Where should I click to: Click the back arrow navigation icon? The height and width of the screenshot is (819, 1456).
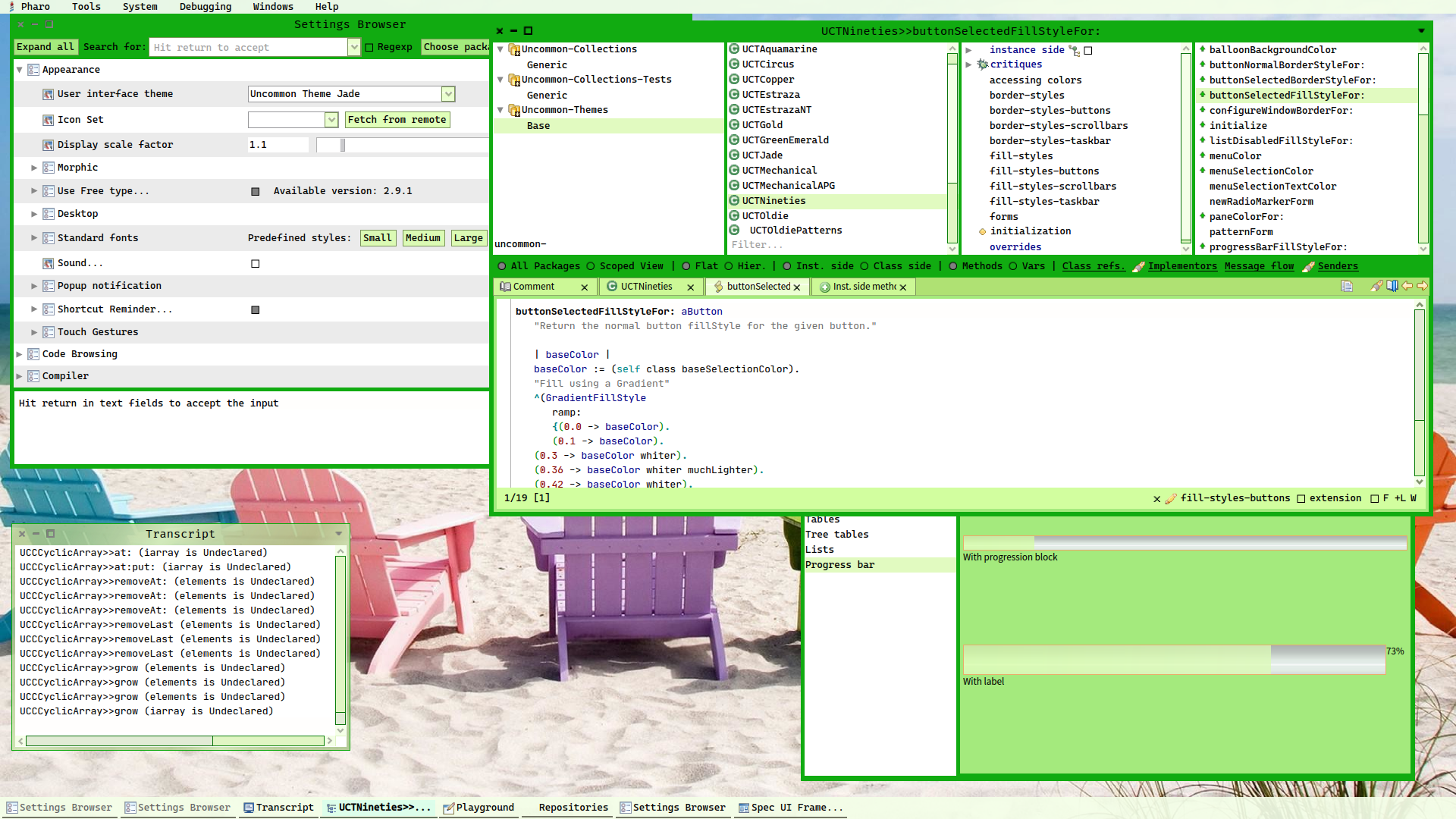1407,286
